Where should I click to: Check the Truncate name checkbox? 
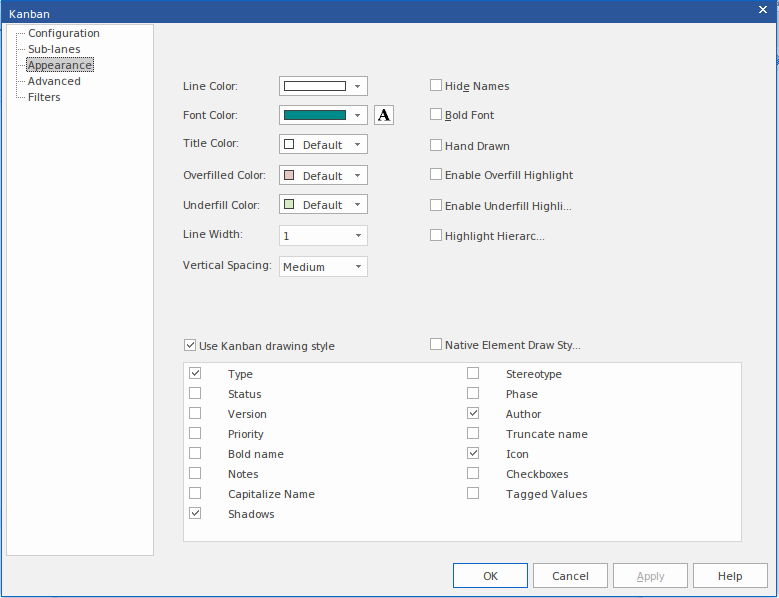[x=473, y=433]
